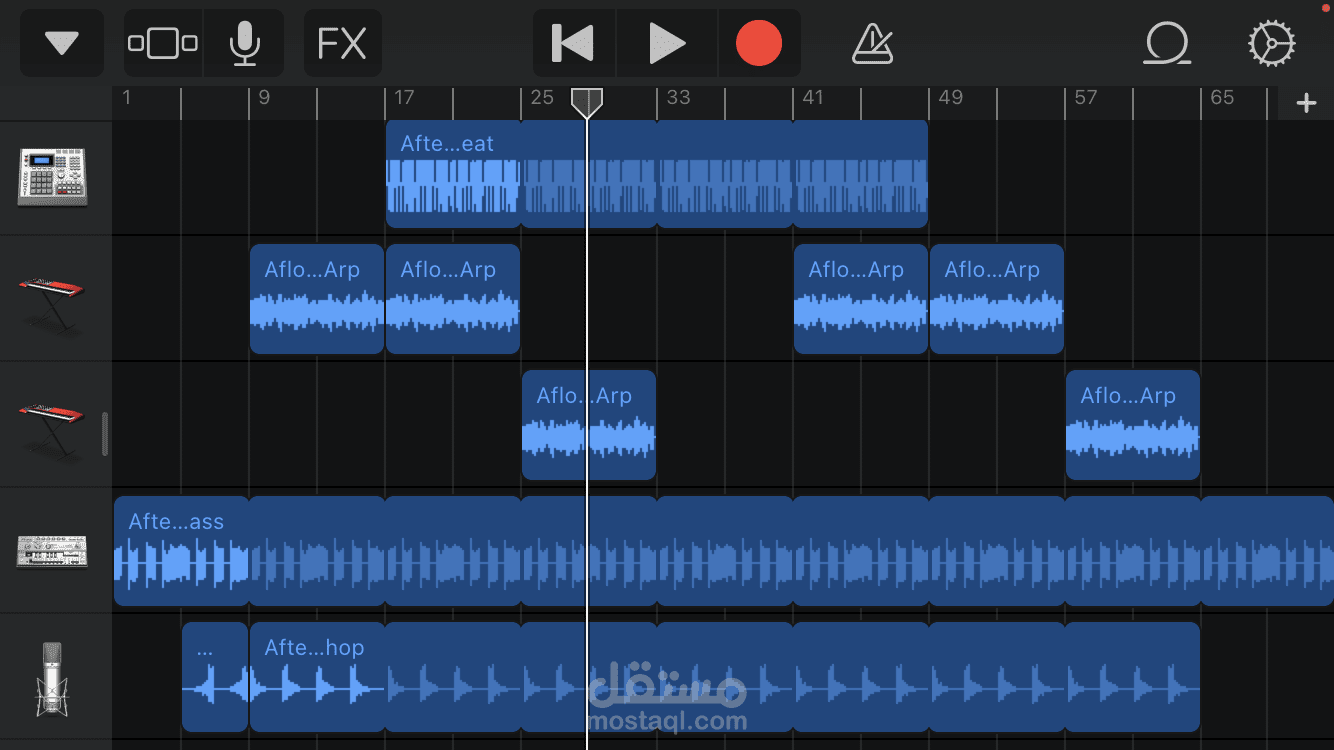1334x750 pixels.
Task: Select the Aflo...Arp region starting at bar 49
Action: pos(997,299)
